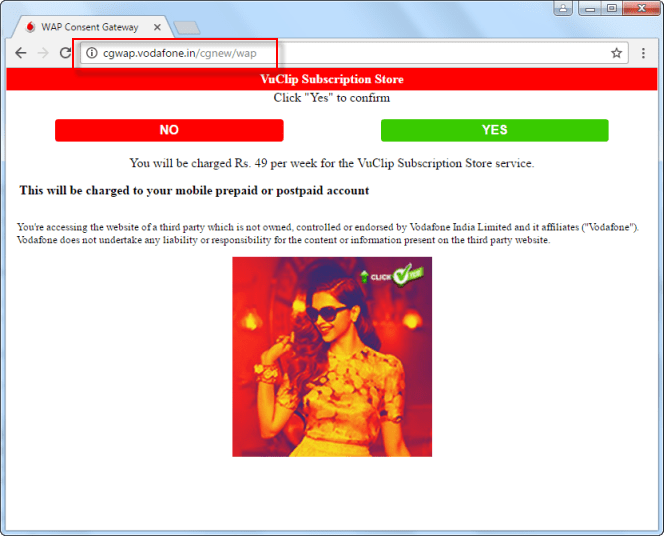The width and height of the screenshot is (664, 536).
Task: Click the green YES button
Action: [x=495, y=130]
